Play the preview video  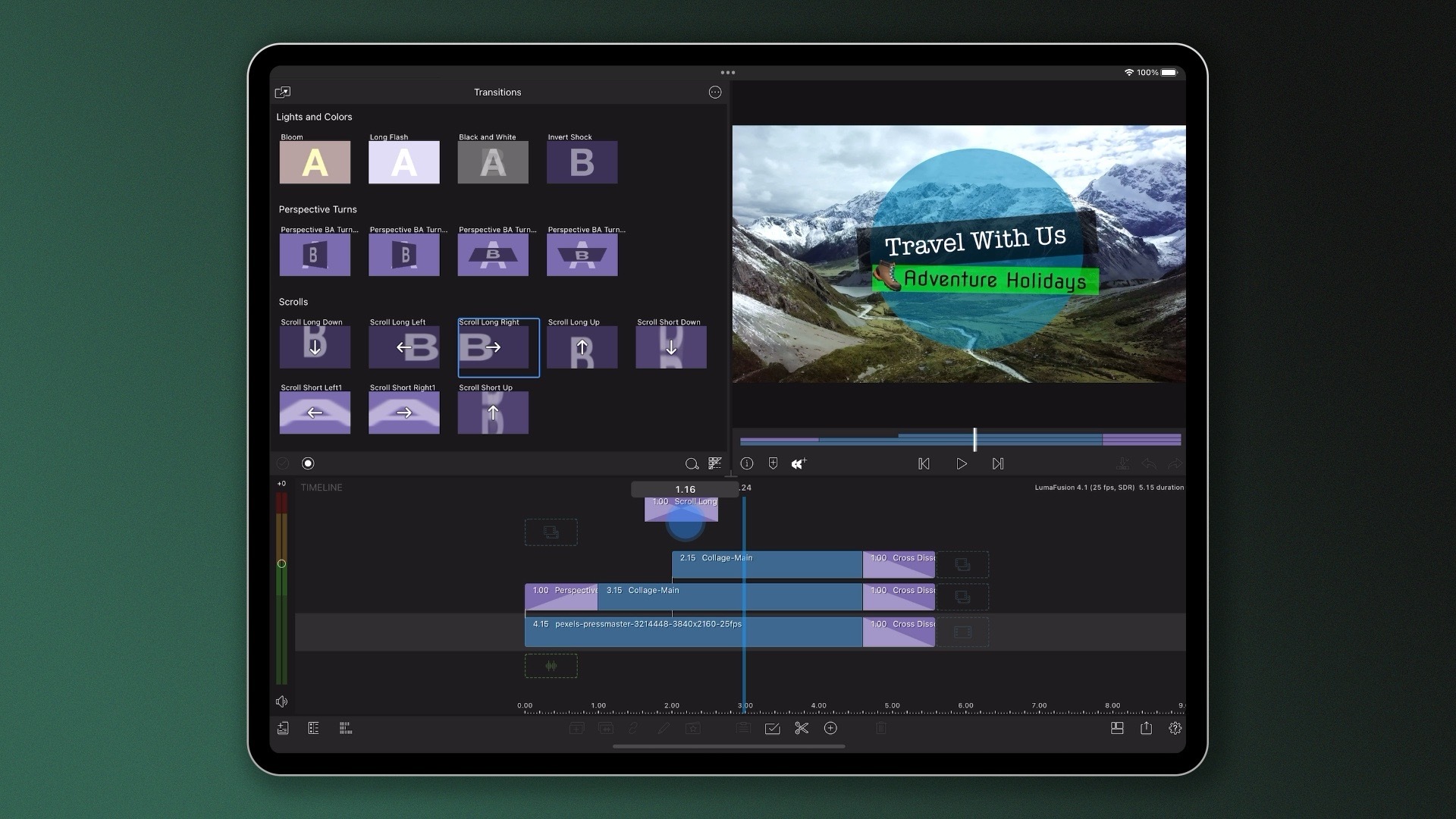pos(962,463)
